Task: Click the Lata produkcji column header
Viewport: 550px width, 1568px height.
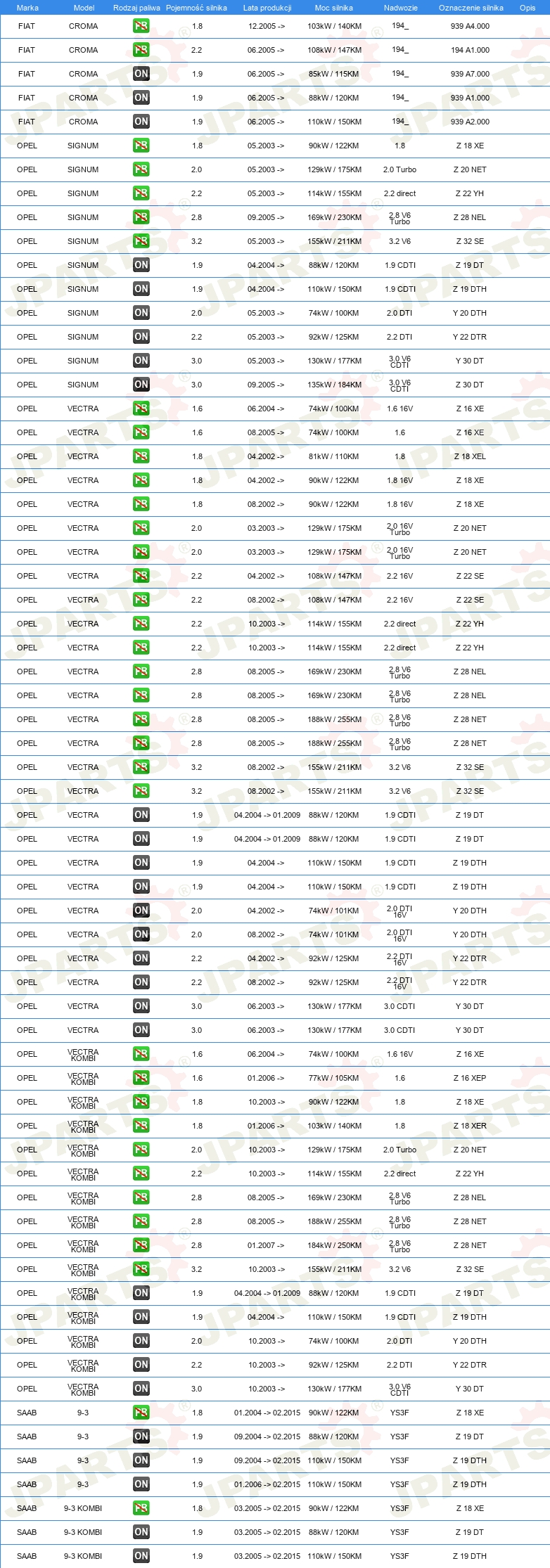Action: pyautogui.click(x=267, y=8)
